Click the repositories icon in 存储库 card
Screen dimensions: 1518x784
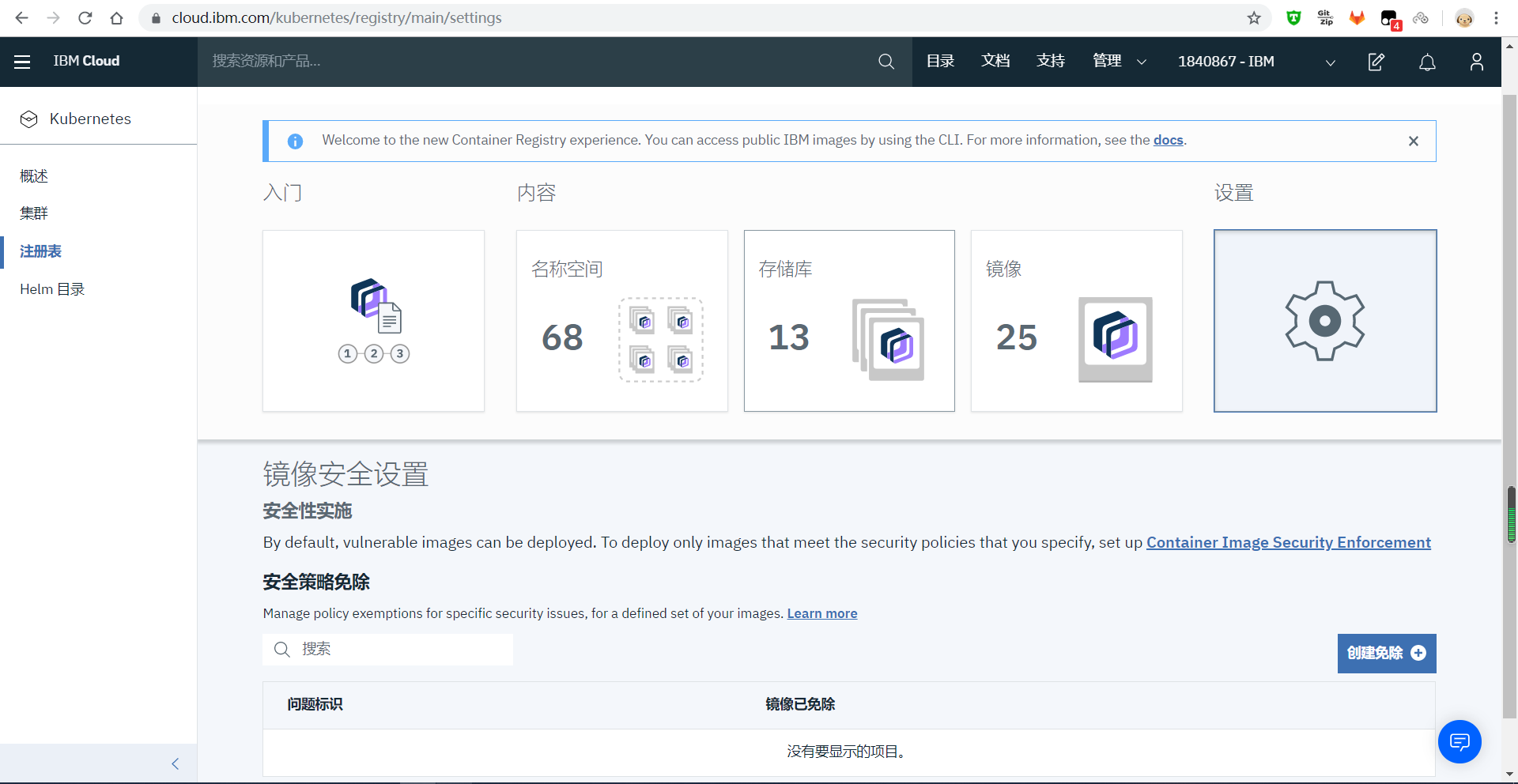click(888, 340)
